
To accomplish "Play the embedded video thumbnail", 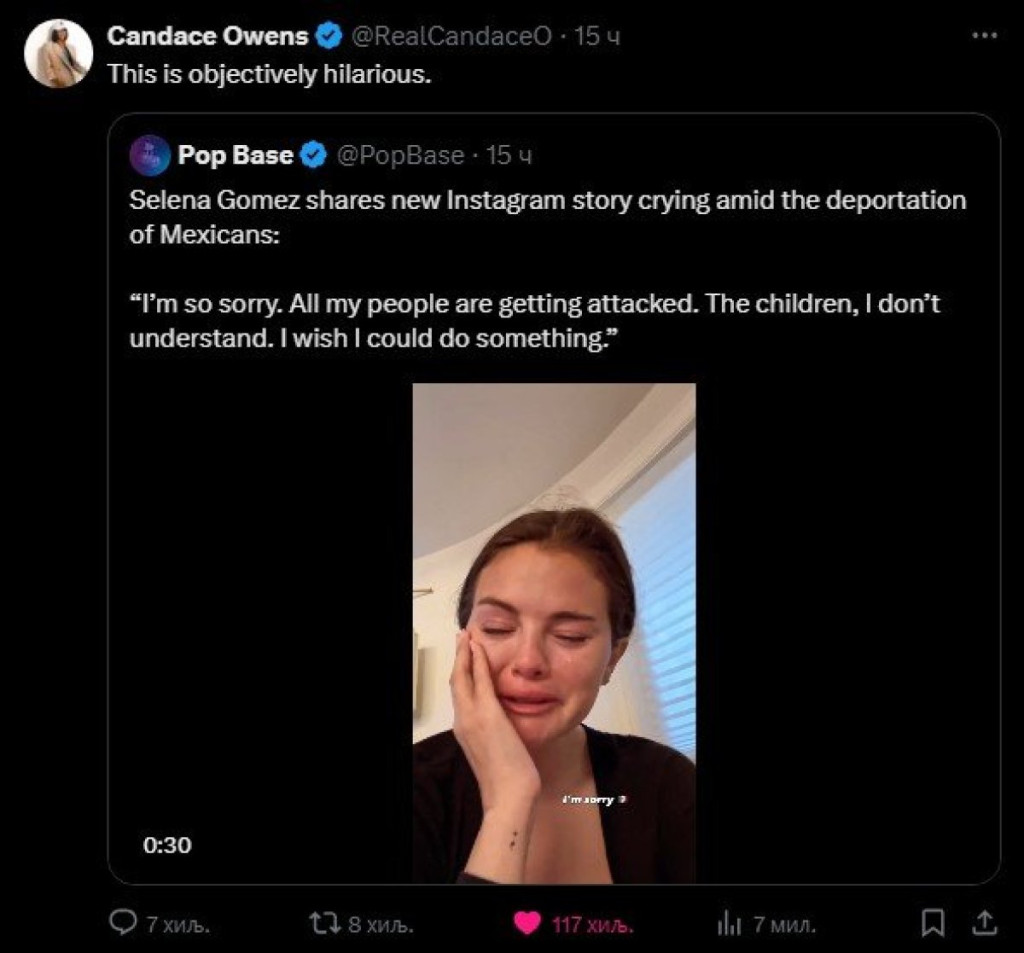I will click(554, 632).
